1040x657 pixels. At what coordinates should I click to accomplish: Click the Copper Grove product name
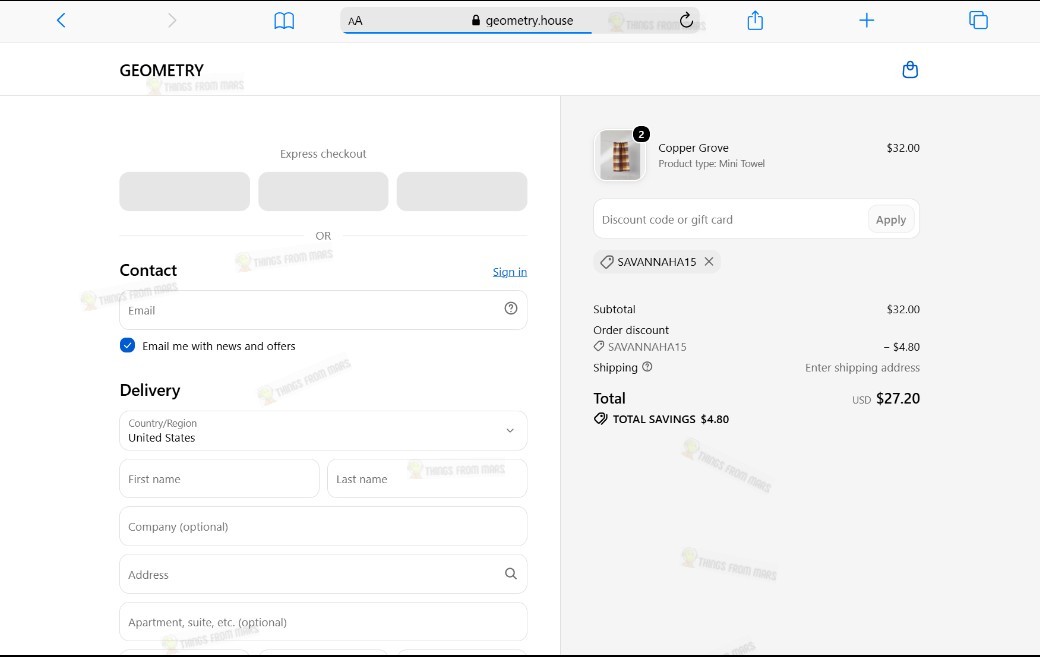693,148
